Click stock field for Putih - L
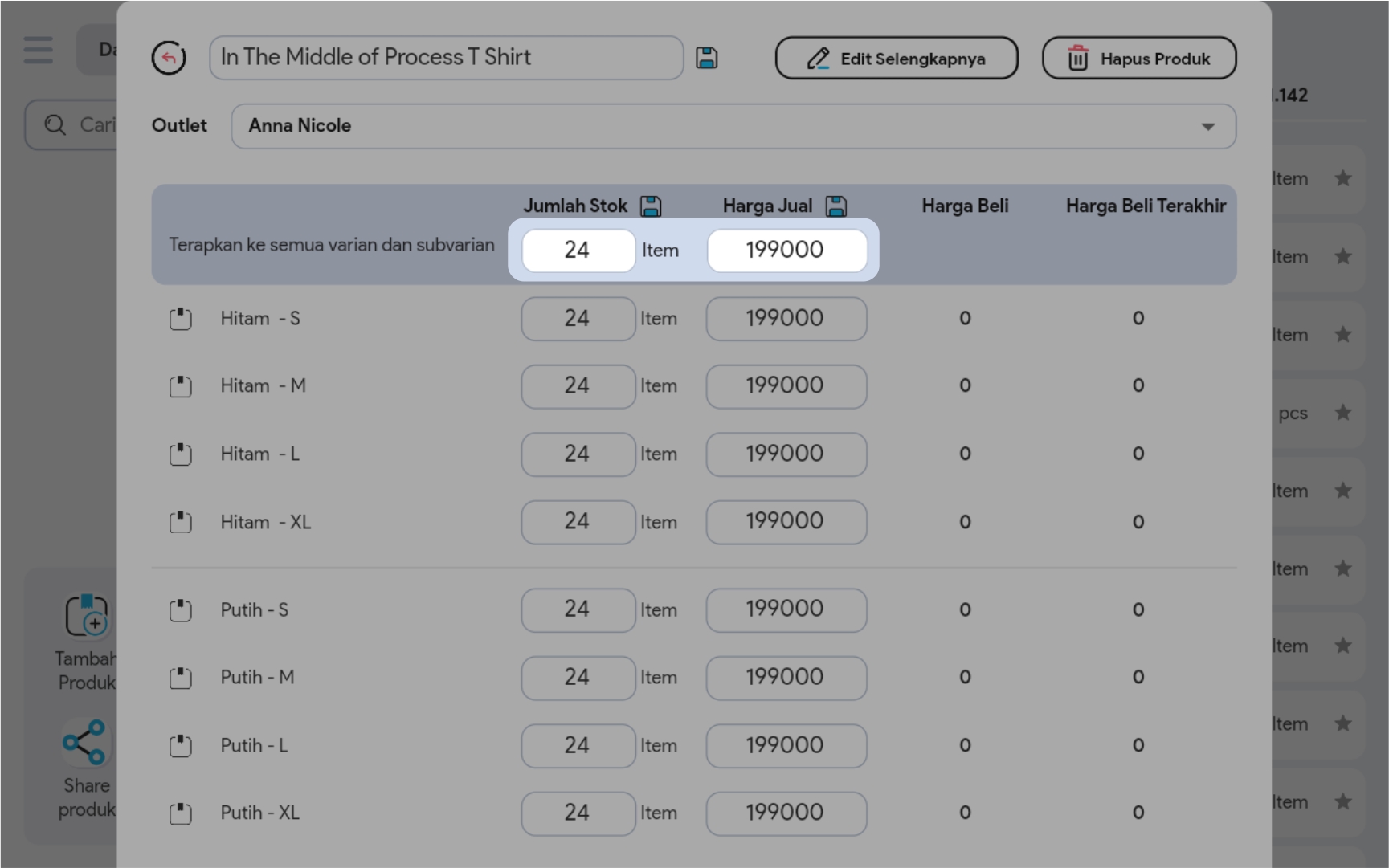Screen dimensions: 1389x868 click(578, 746)
